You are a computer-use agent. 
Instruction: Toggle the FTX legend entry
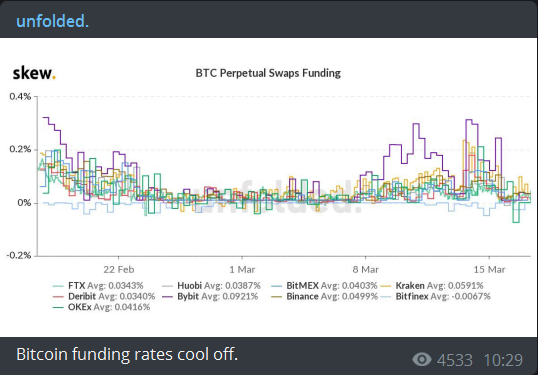[x=98, y=285]
